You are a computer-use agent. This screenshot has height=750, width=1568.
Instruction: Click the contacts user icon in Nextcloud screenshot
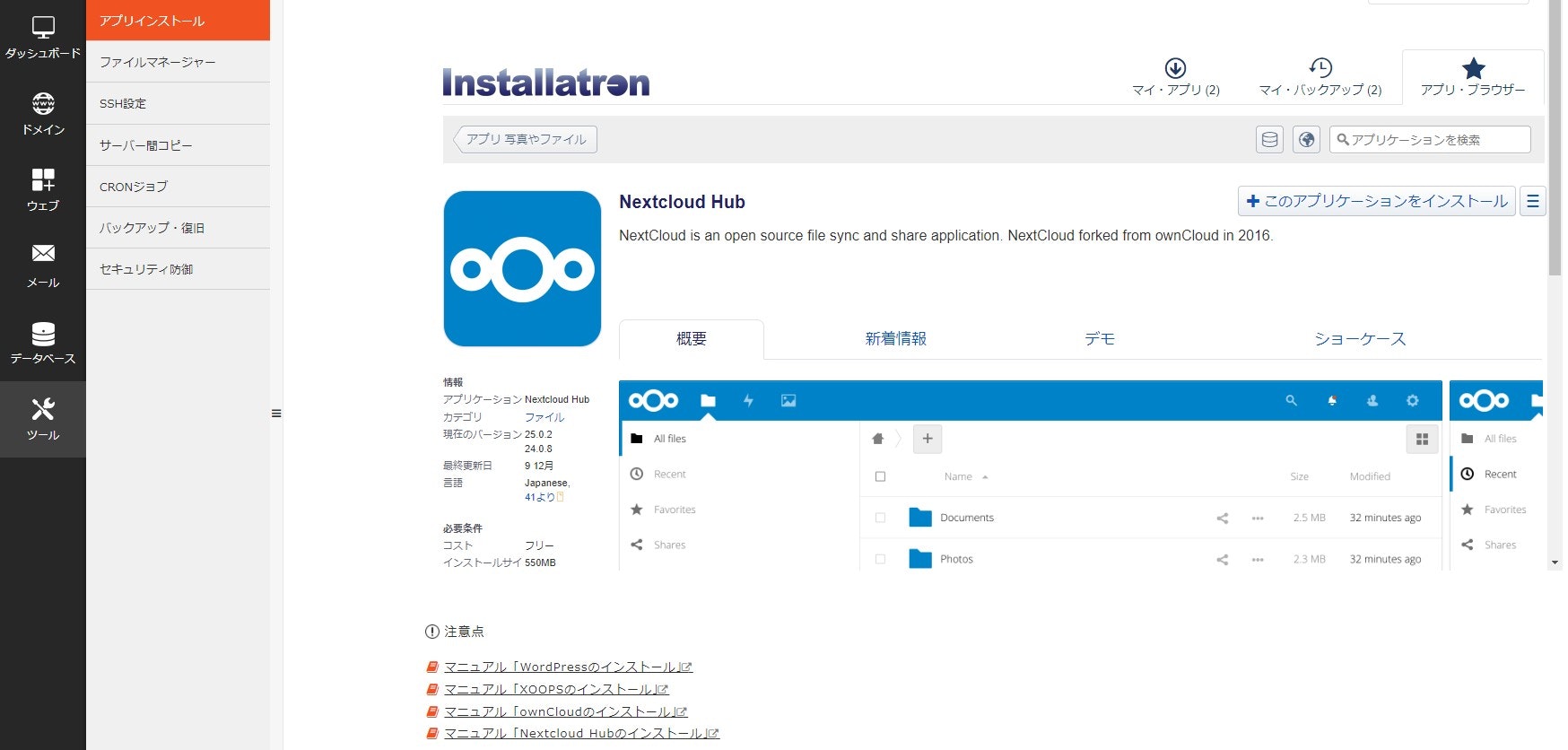(x=1372, y=401)
